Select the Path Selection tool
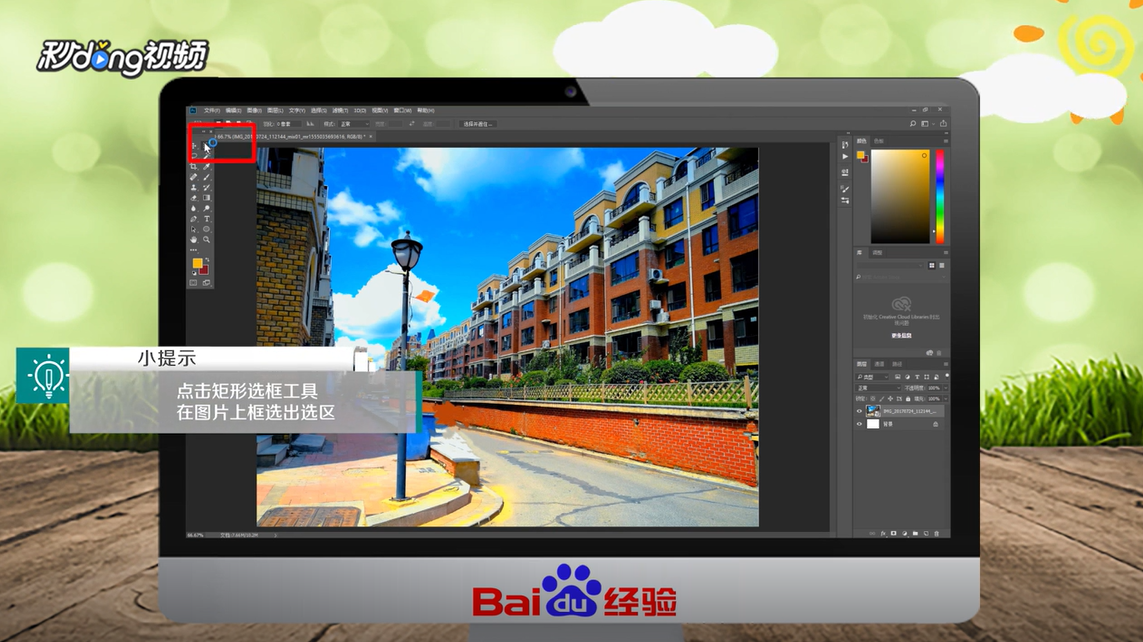1143x642 pixels. pos(193,229)
